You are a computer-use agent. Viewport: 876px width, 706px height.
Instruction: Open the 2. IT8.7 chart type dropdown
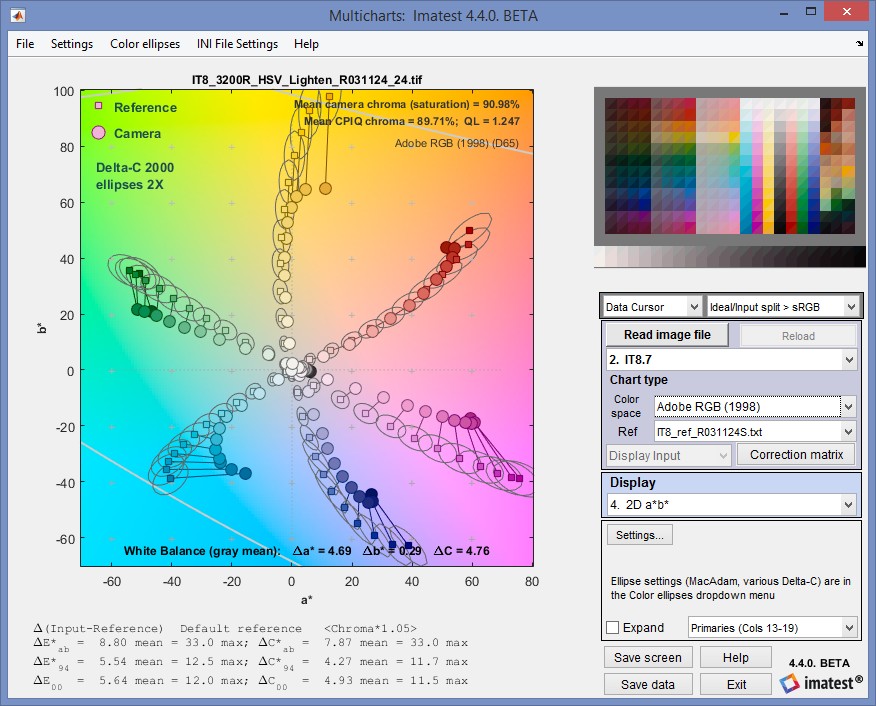tap(732, 360)
